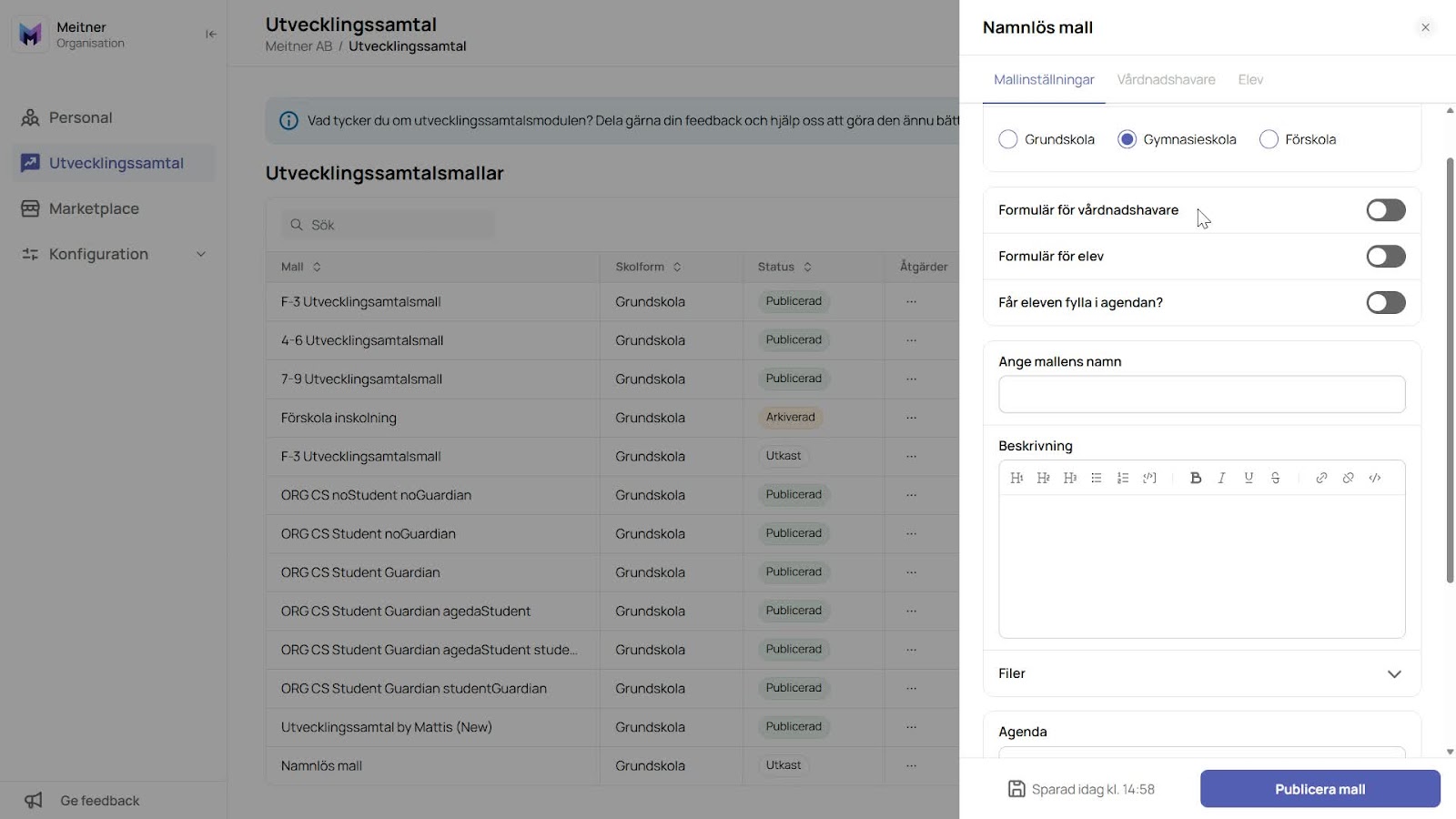Expand the Filer section
Screen dimensions: 1456x819
tap(1202, 673)
